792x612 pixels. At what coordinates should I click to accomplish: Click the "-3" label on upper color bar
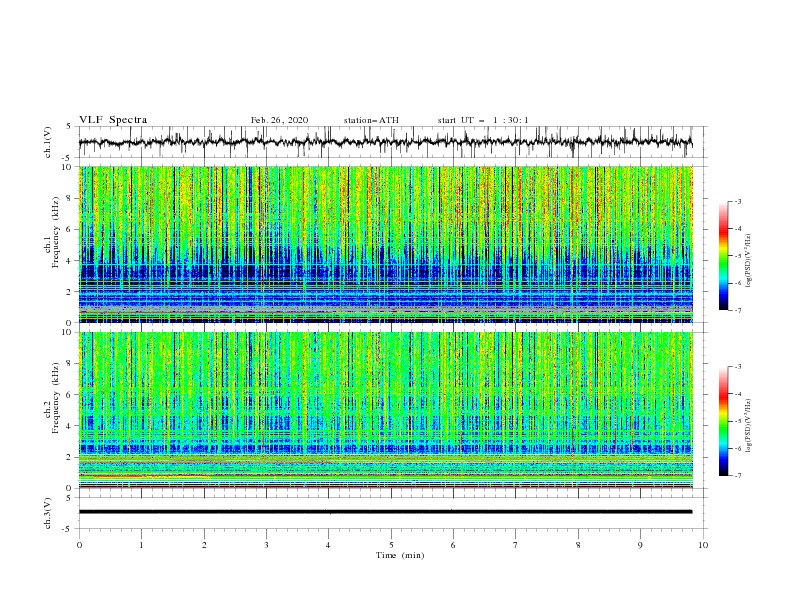738,201
